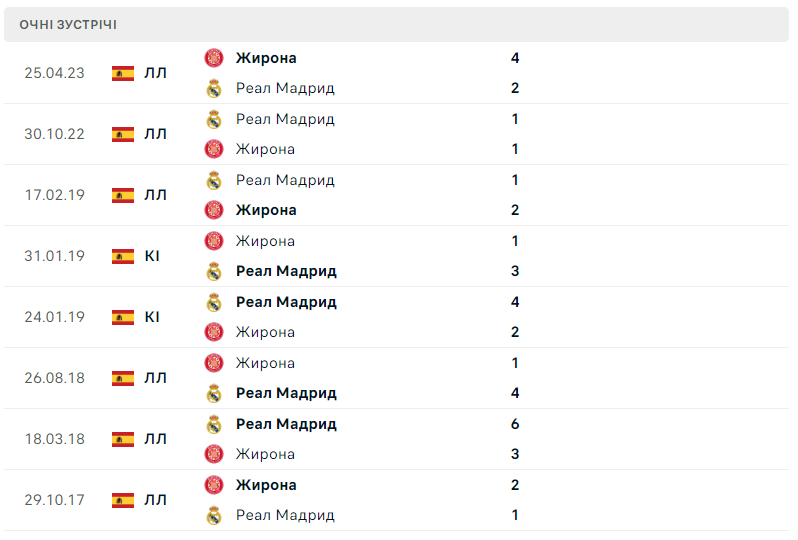The width and height of the screenshot is (798, 540).
Task: Open Реал Мадрид link in 30.10.22 match
Action: 285,119
